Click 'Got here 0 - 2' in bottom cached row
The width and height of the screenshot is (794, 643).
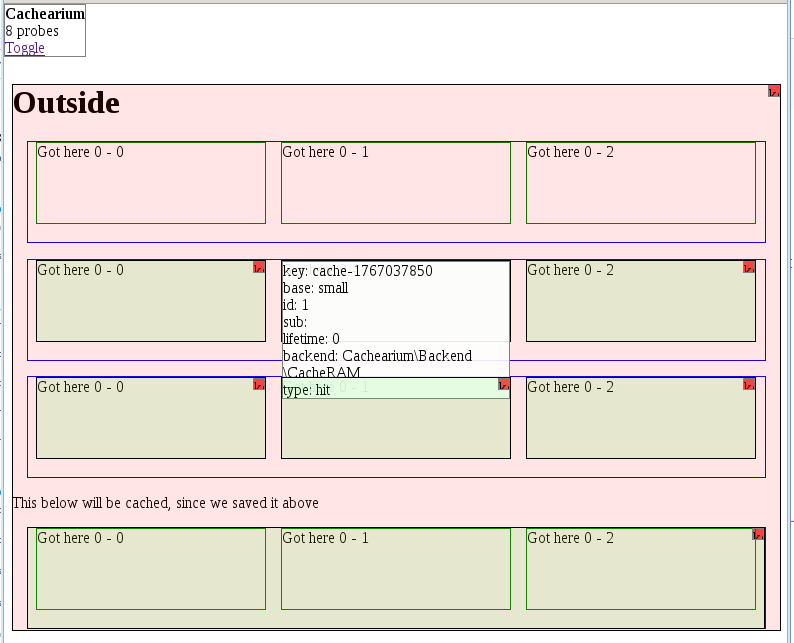point(570,538)
